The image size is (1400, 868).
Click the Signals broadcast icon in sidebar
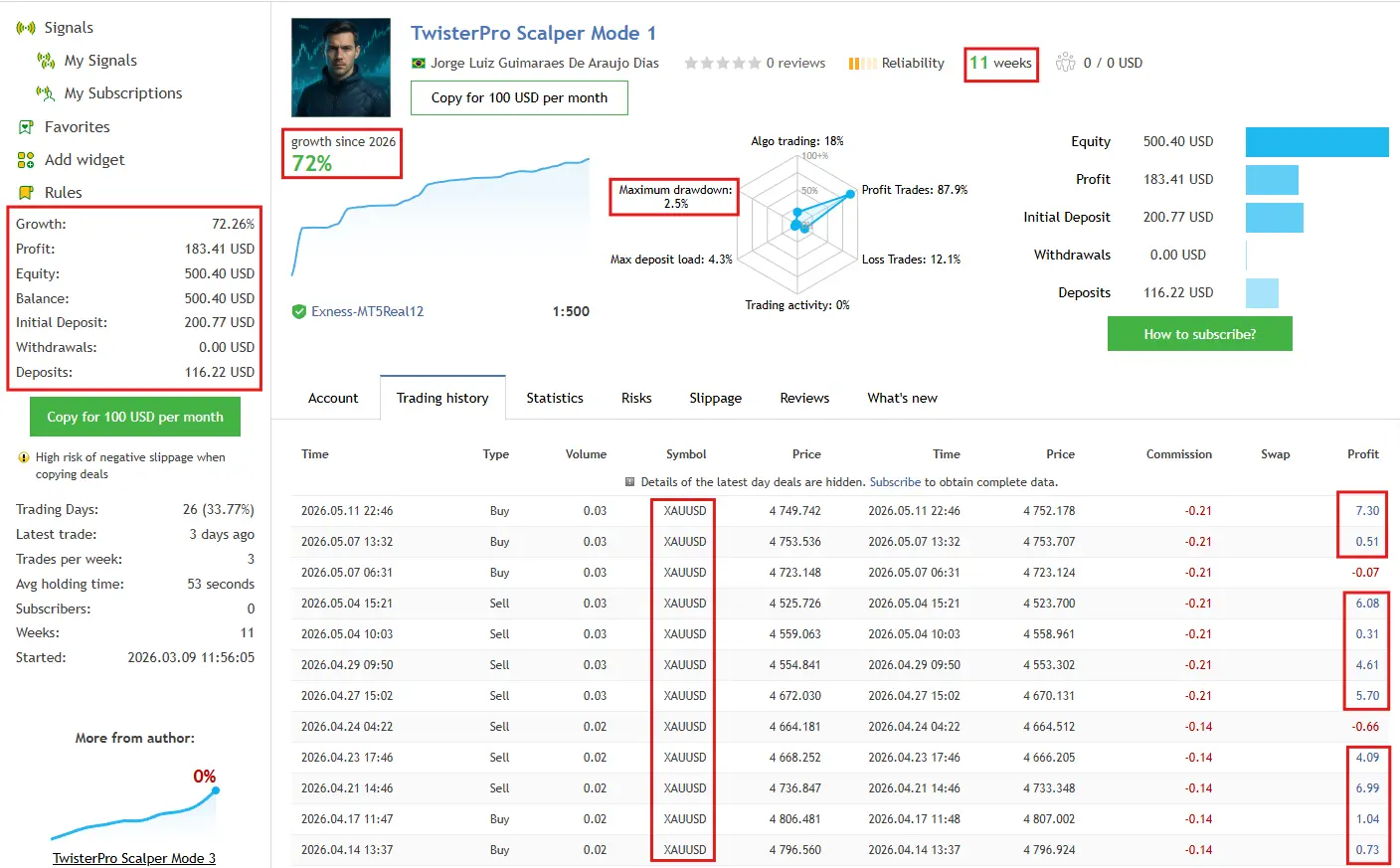pos(26,28)
